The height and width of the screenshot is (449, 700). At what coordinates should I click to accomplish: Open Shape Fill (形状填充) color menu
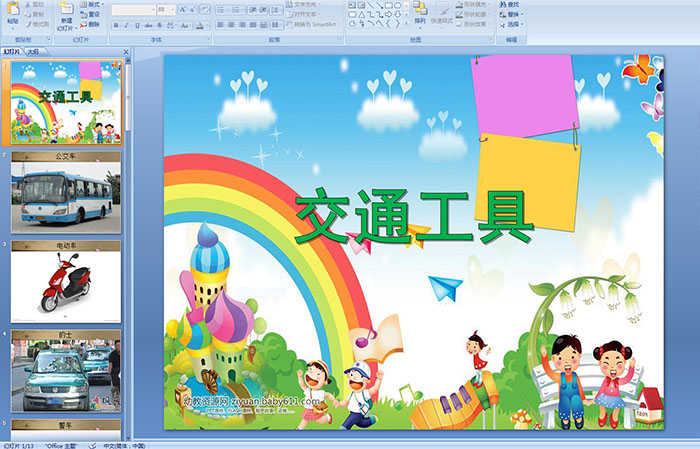click(473, 4)
